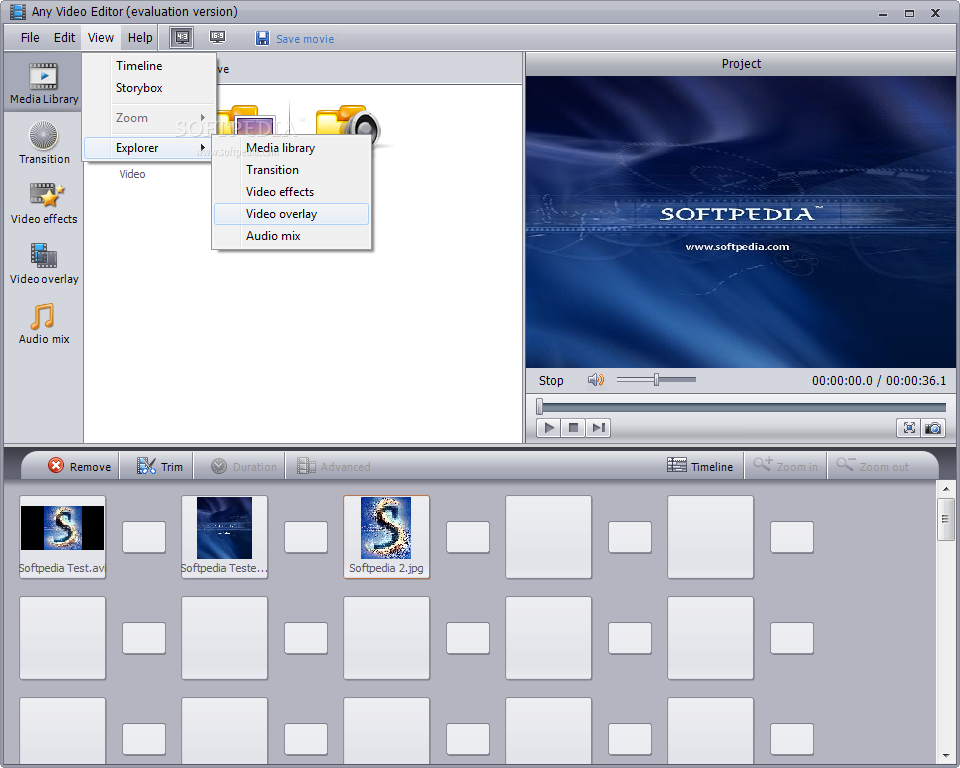Screen dimensions: 960x768
Task: Click storybox scrollbar up arrow
Action: [946, 489]
